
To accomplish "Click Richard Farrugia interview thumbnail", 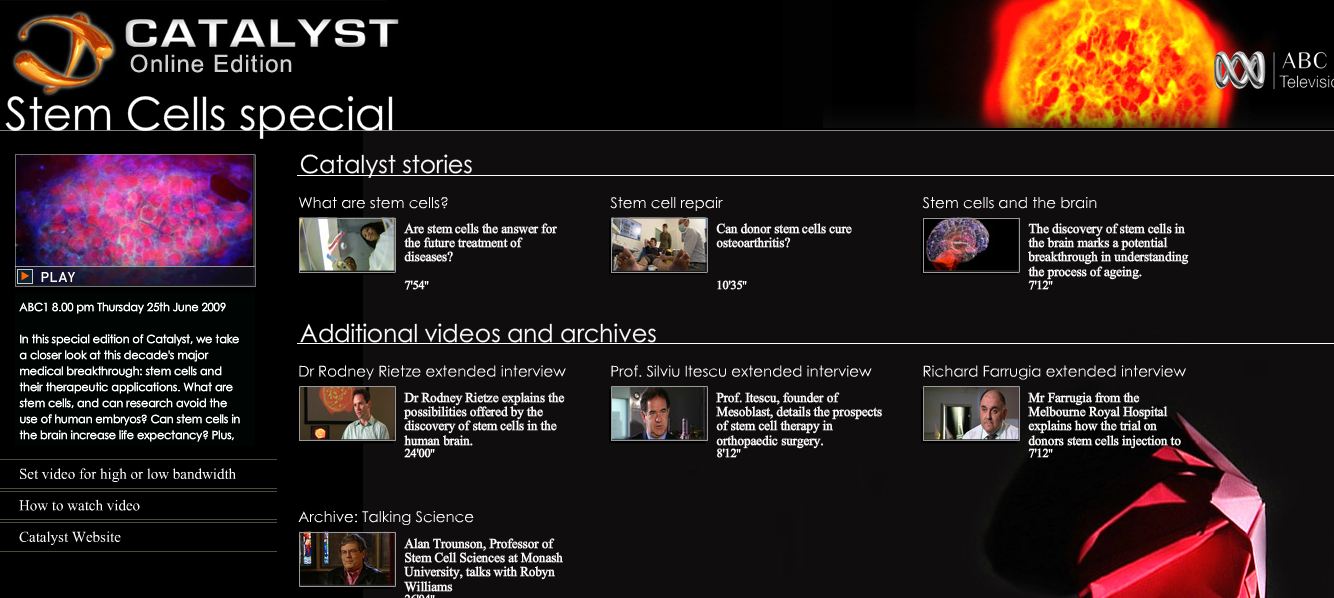I will (971, 414).
